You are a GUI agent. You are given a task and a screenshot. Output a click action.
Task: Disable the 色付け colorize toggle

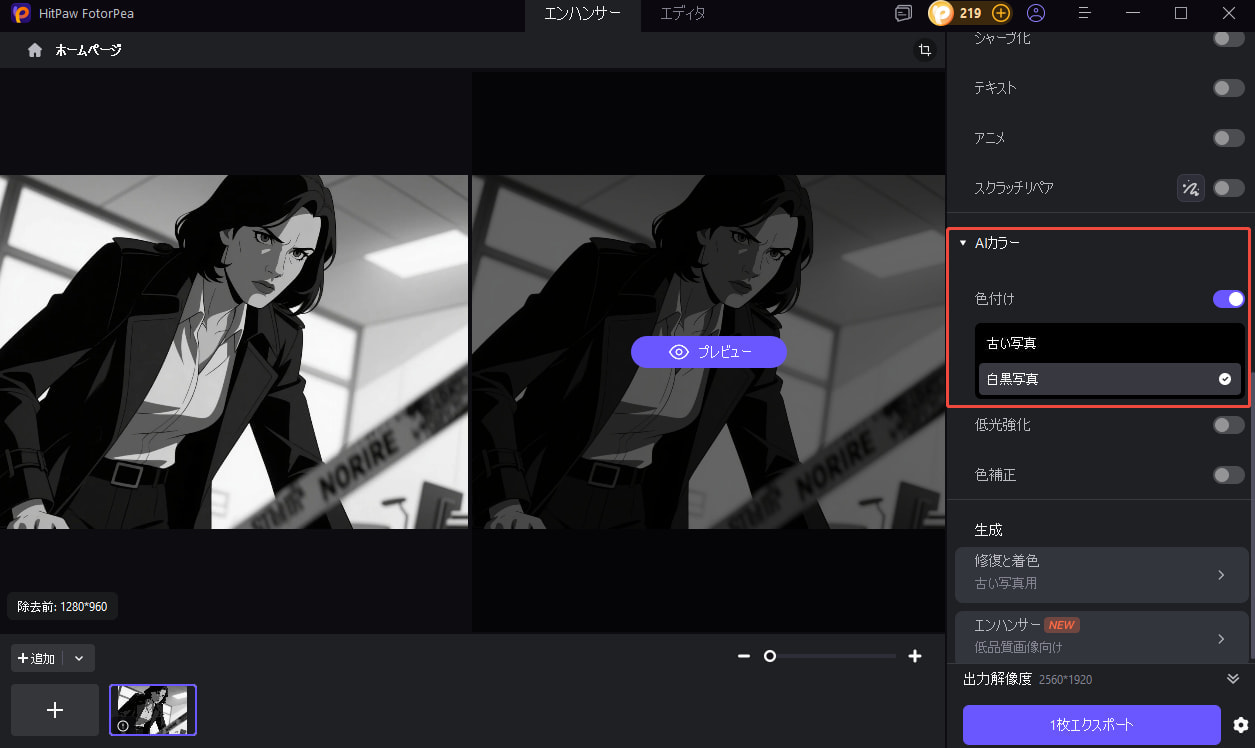[x=1228, y=299]
